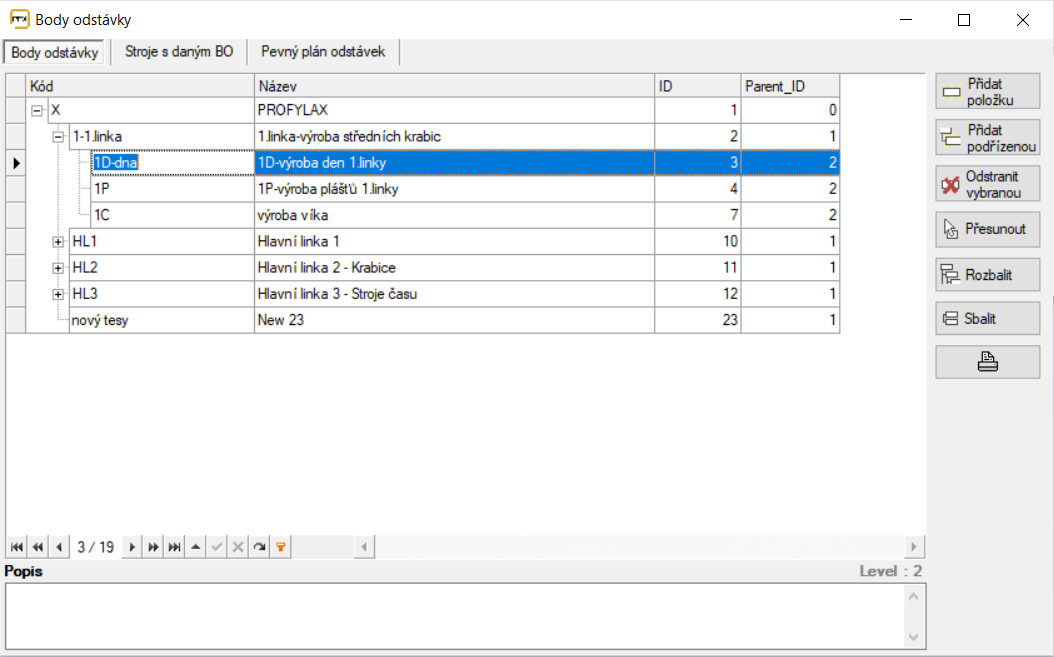Image resolution: width=1054 pixels, height=657 pixels.
Task: Click the Rozbalit button
Action: 987,274
